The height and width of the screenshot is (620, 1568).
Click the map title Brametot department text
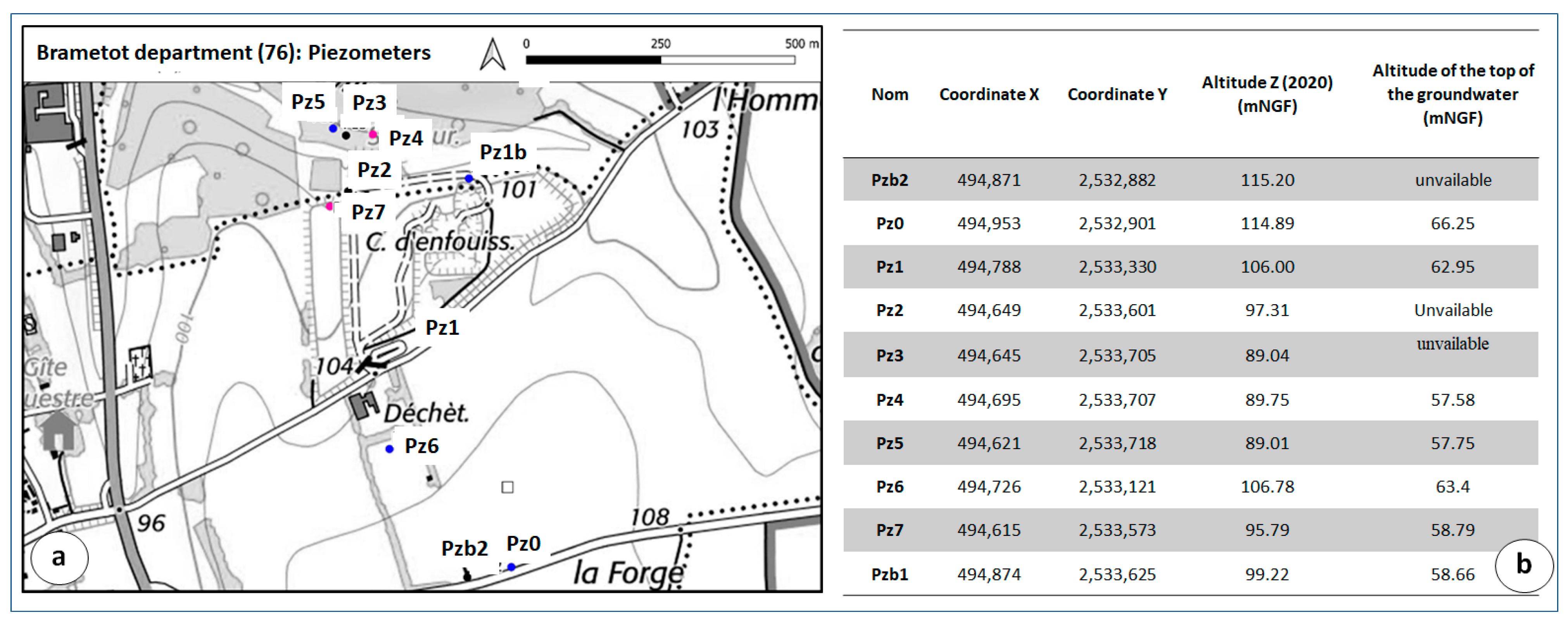233,53
